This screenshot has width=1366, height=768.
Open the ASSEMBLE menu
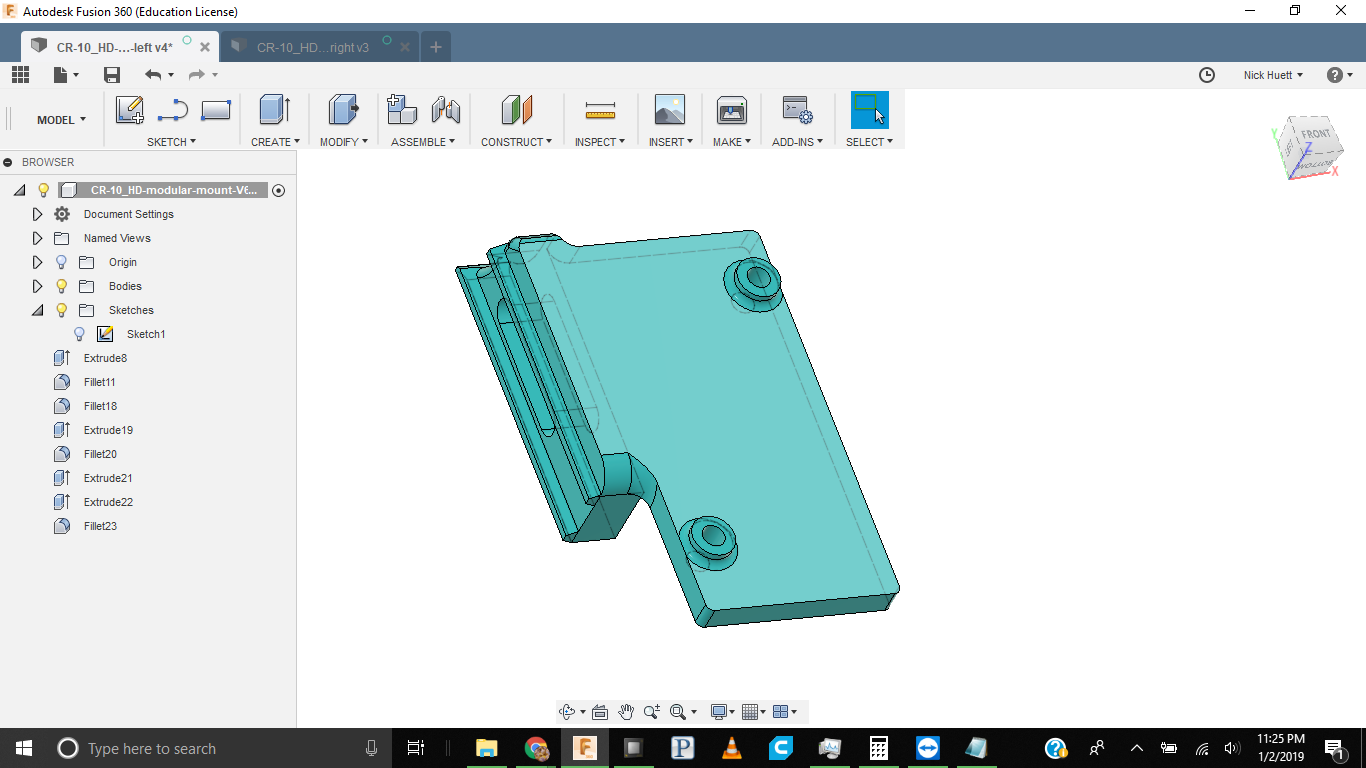pos(423,142)
